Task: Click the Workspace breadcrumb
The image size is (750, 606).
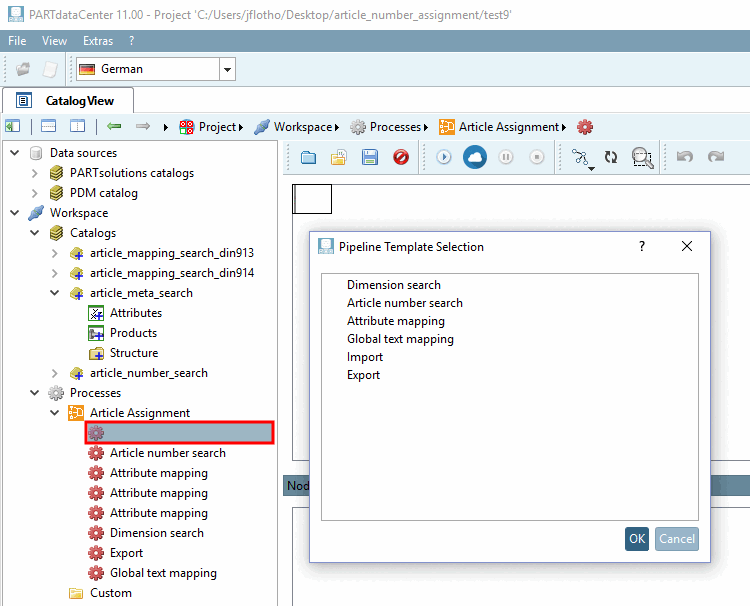Action: tap(303, 127)
